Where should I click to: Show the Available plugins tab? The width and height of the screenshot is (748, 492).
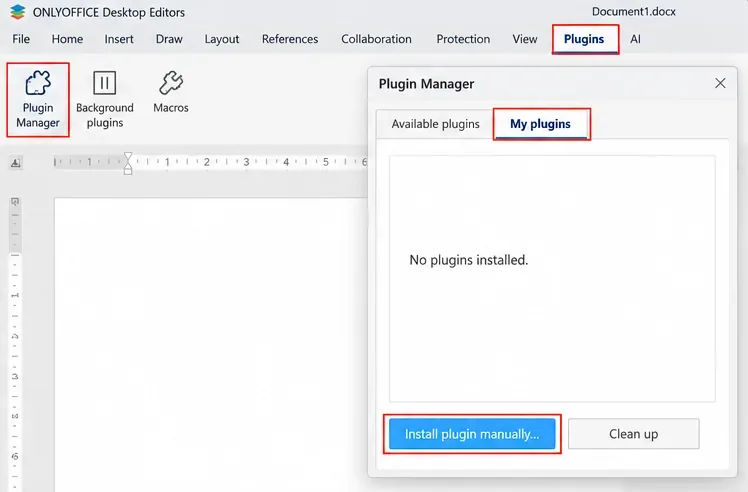(435, 124)
